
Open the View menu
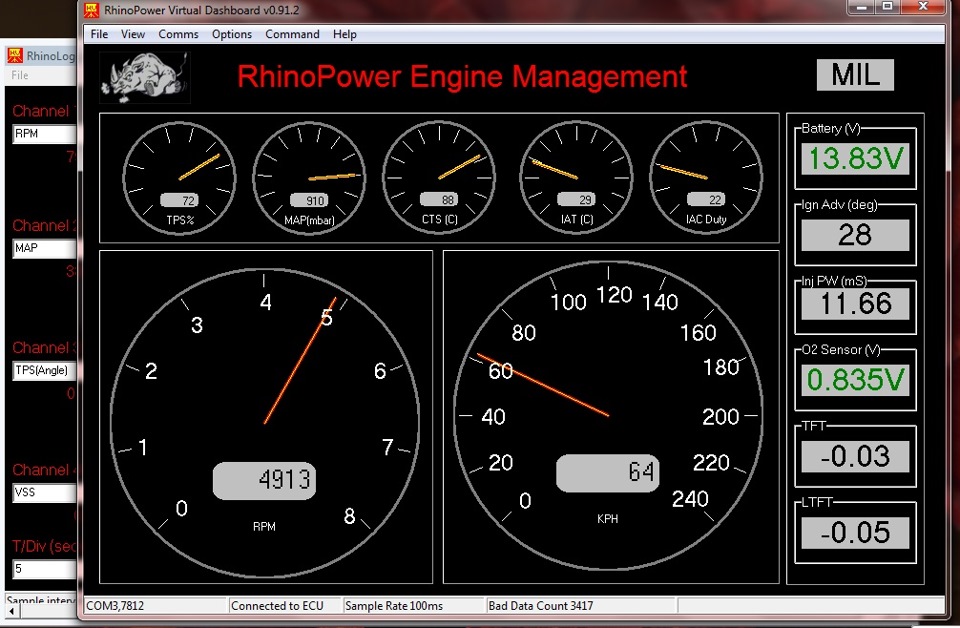pos(133,34)
